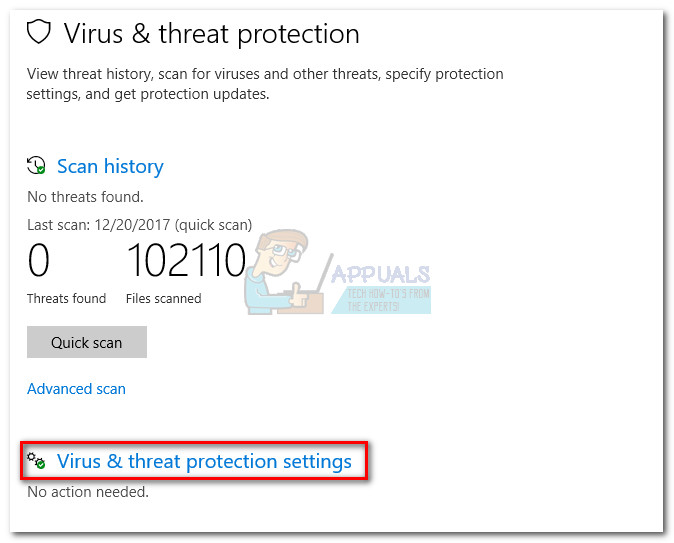Click the shield icon in the header
The image size is (674, 543).
[x=38, y=33]
